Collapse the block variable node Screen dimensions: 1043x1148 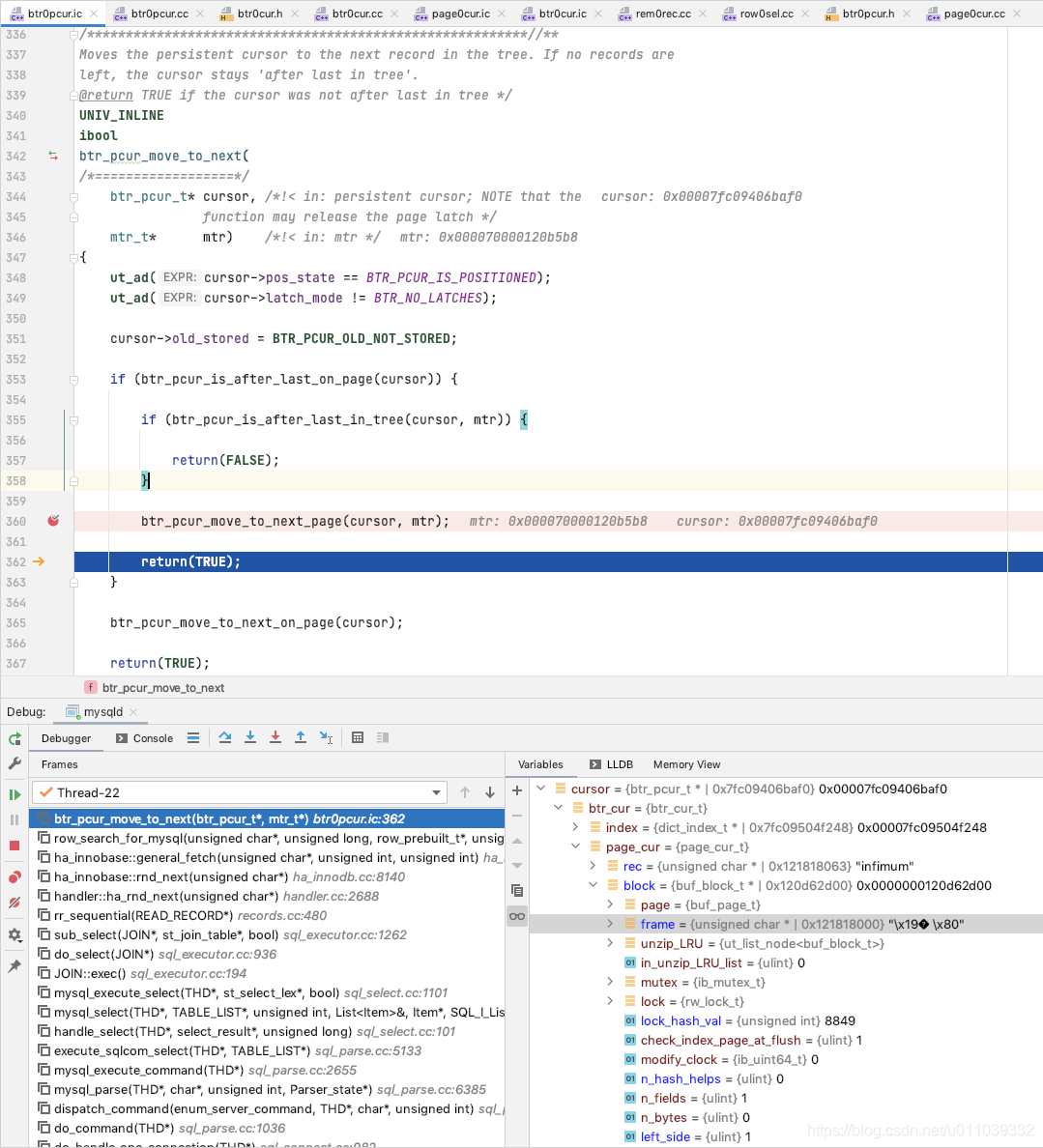point(594,885)
